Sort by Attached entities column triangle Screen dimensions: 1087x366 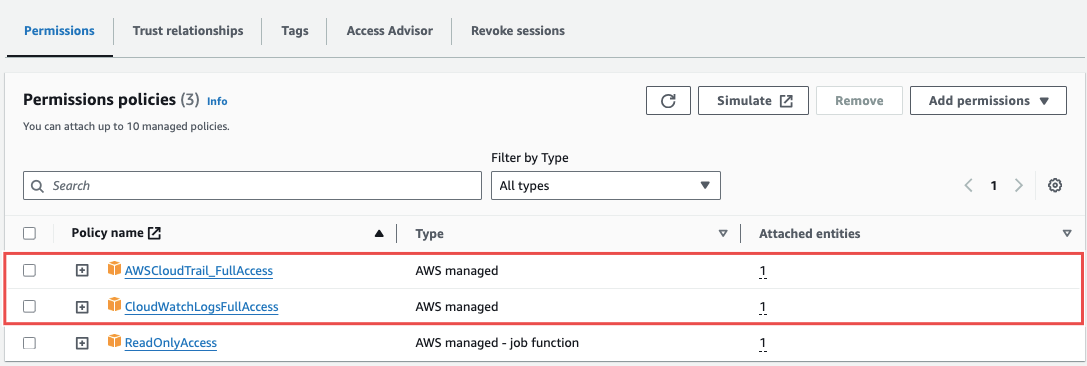(1067, 234)
